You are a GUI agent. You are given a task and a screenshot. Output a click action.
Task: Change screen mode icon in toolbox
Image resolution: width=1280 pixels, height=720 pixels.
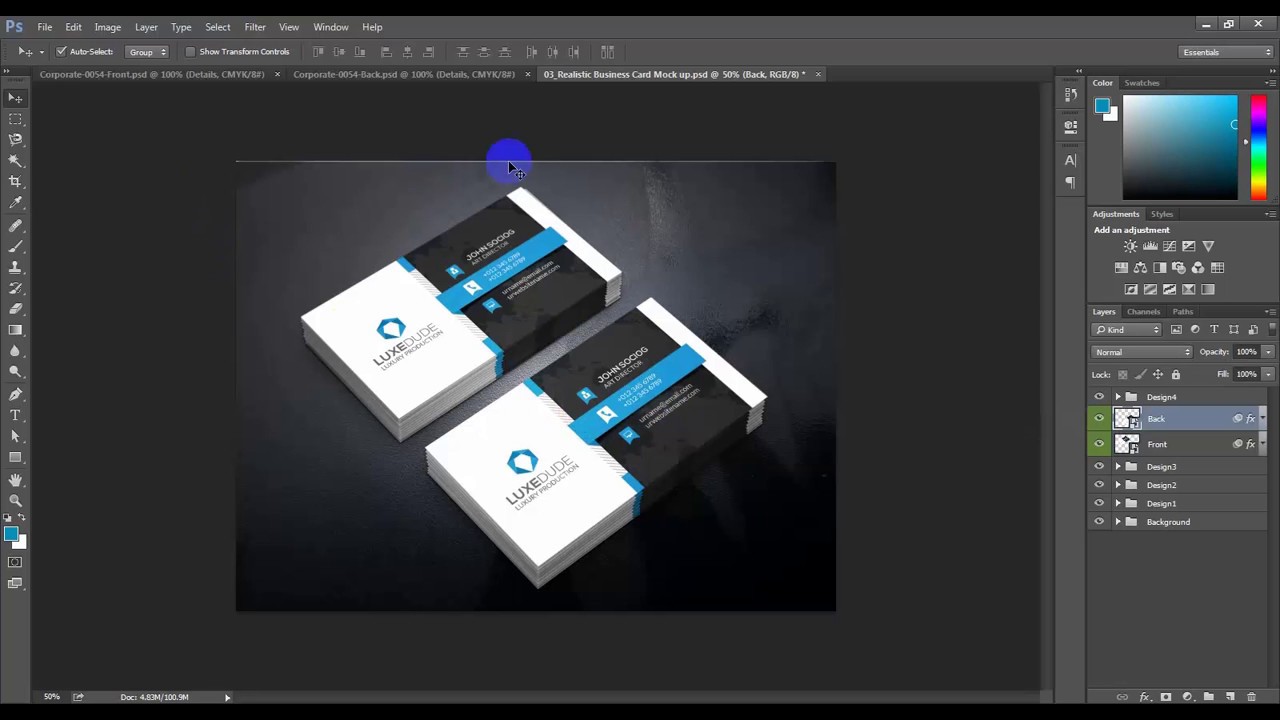(15, 583)
